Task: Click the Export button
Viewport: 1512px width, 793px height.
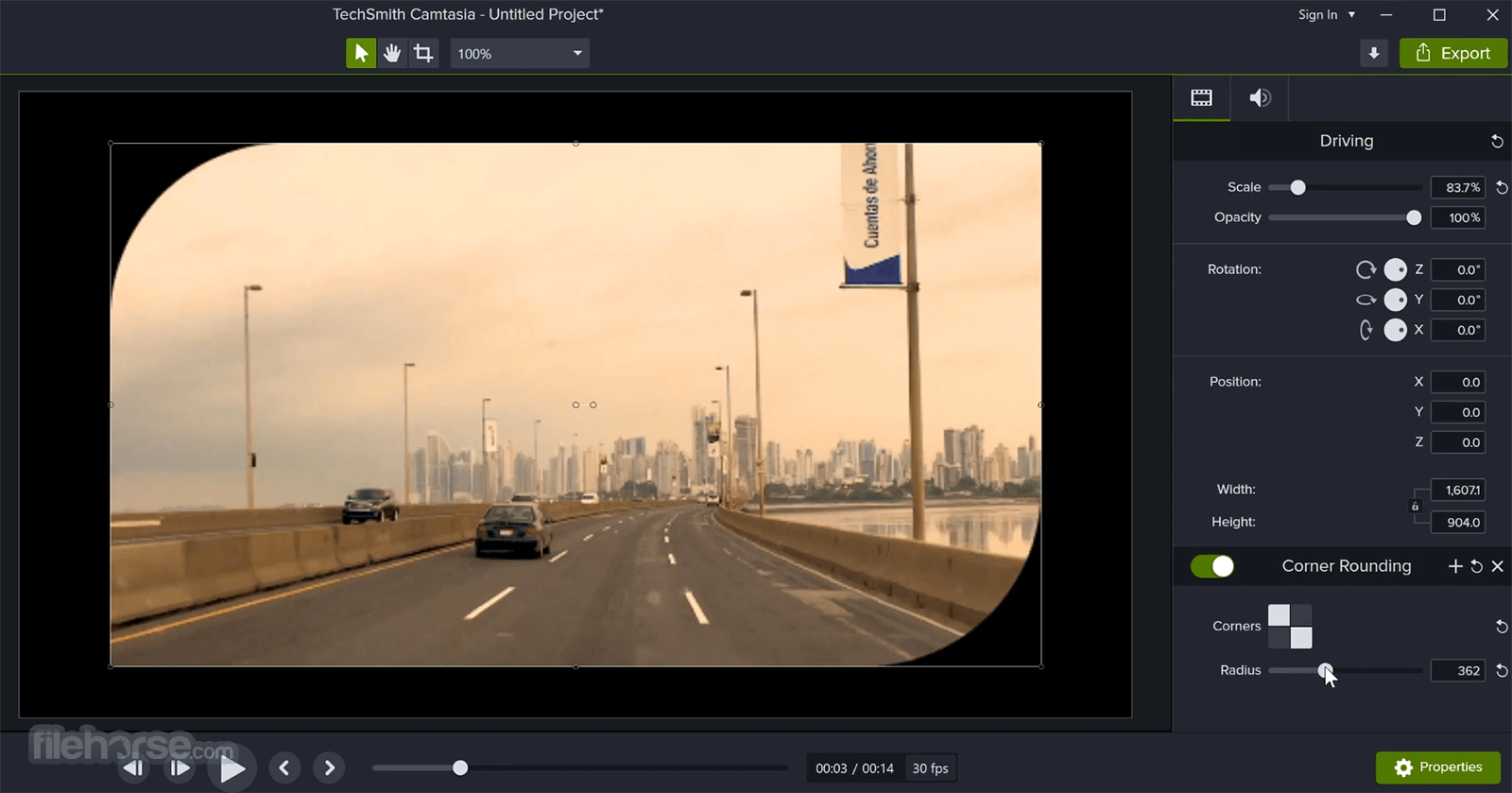Action: tap(1453, 54)
